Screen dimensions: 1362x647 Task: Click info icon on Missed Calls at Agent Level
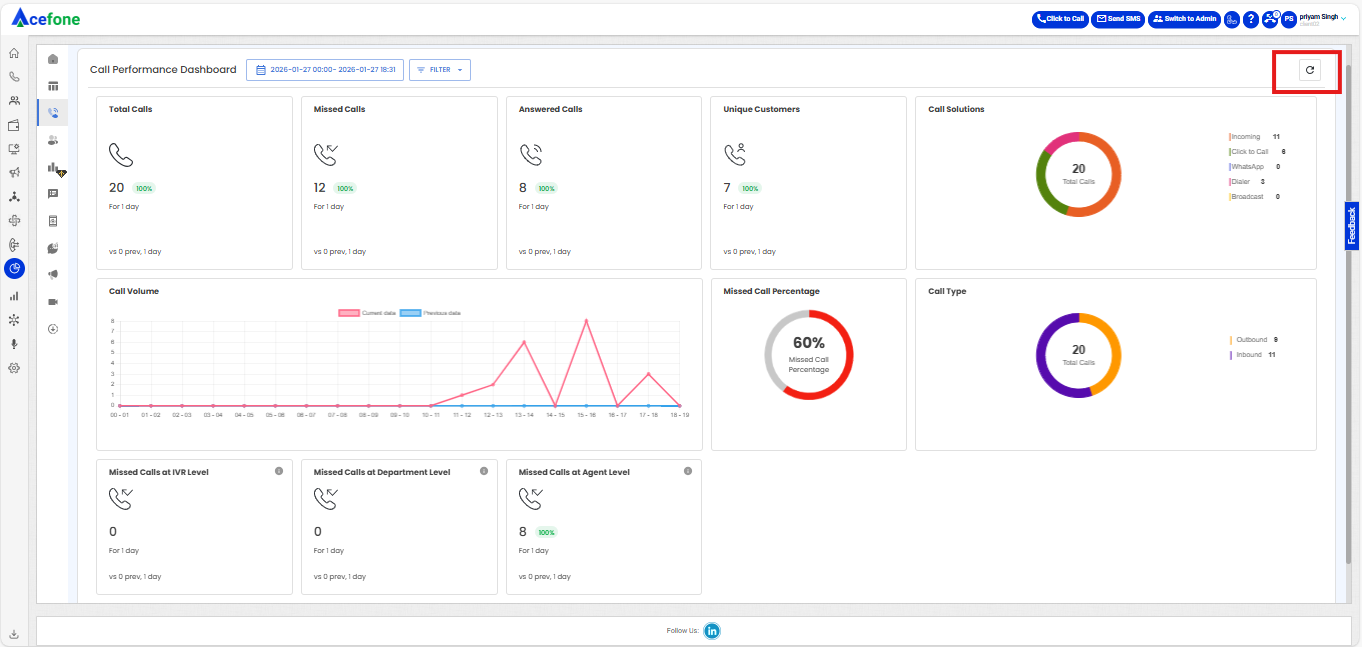click(x=688, y=471)
